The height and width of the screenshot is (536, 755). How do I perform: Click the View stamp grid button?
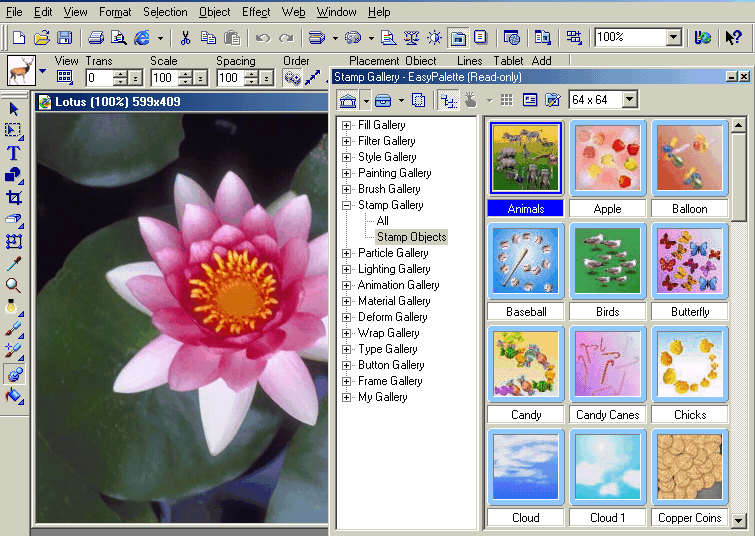(65, 77)
